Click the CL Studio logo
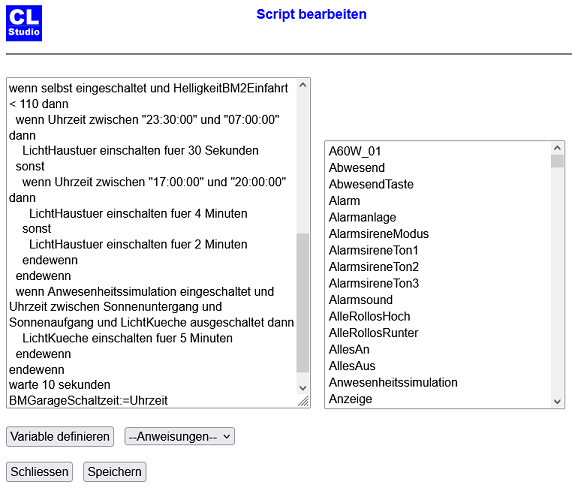 pos(24,23)
